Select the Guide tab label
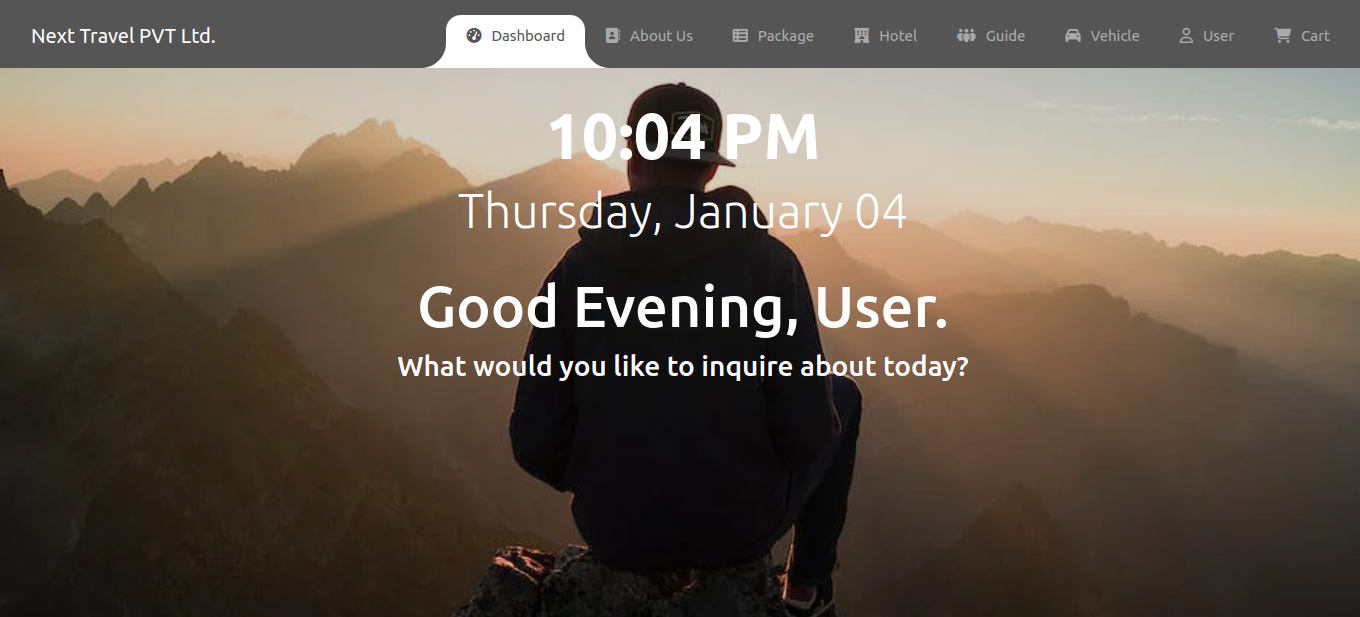Viewport: 1360px width, 617px height. (1005, 36)
